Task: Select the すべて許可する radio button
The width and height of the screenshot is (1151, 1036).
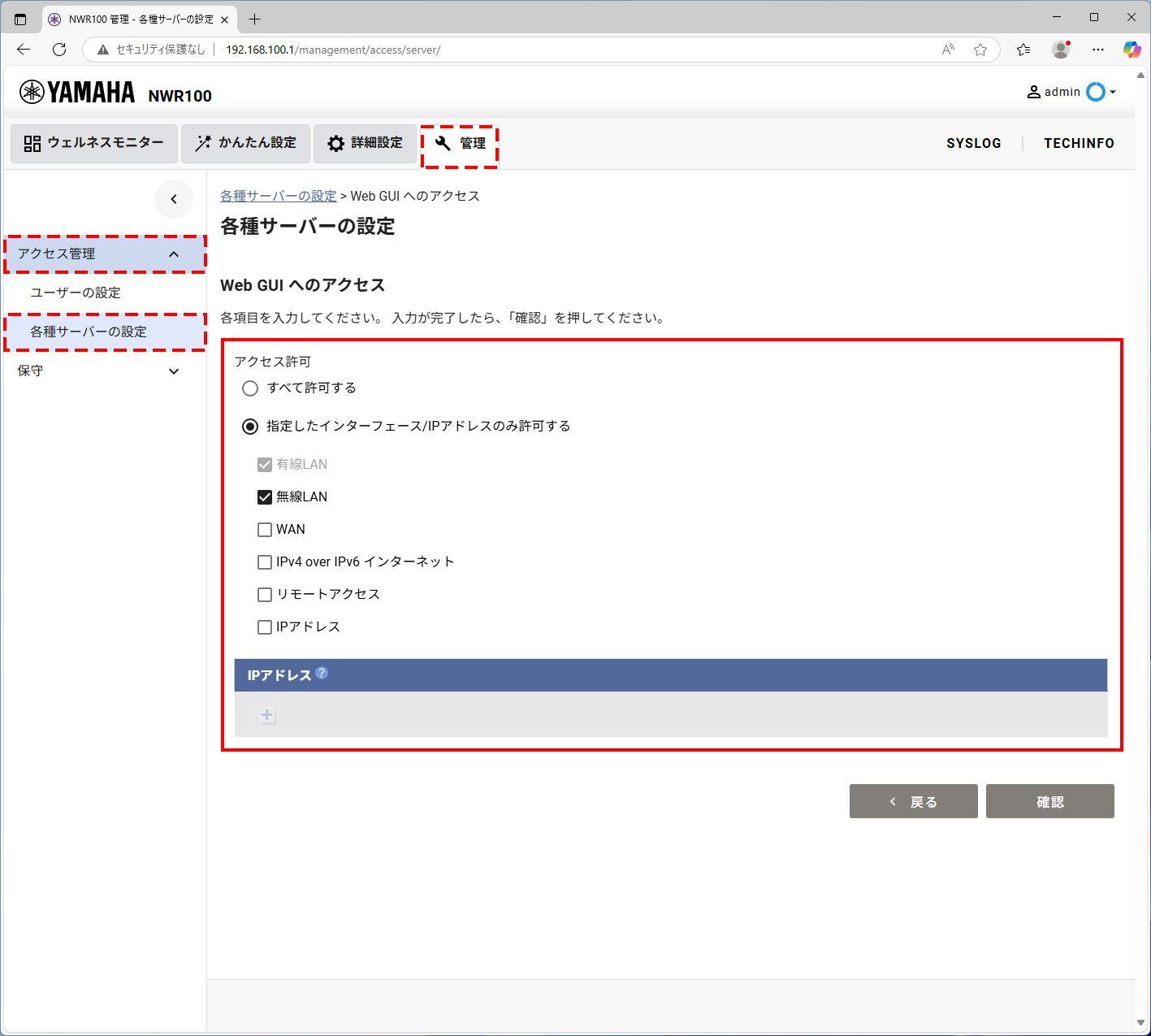Action: point(250,388)
